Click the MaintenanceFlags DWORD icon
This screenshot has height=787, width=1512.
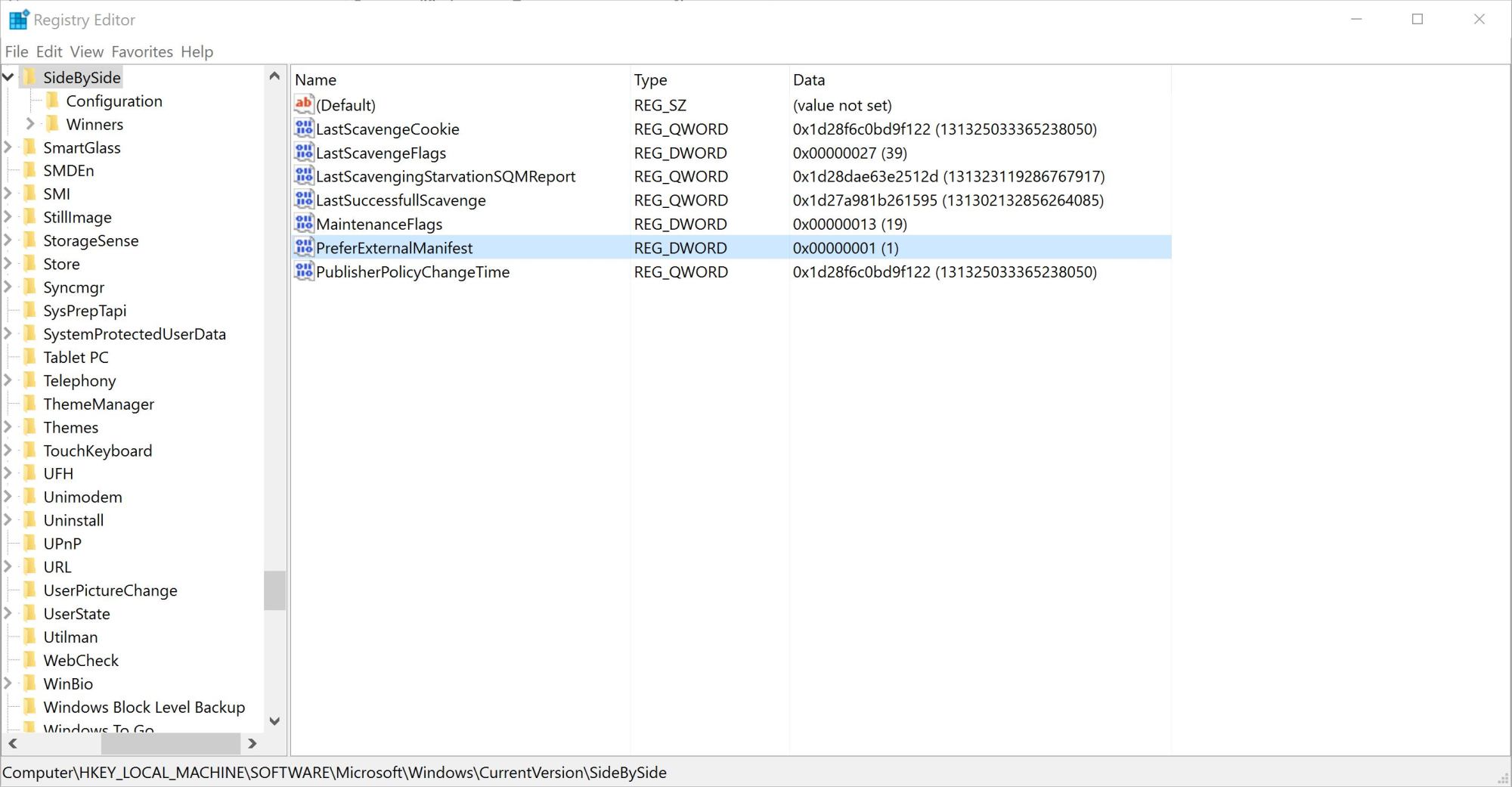[304, 224]
